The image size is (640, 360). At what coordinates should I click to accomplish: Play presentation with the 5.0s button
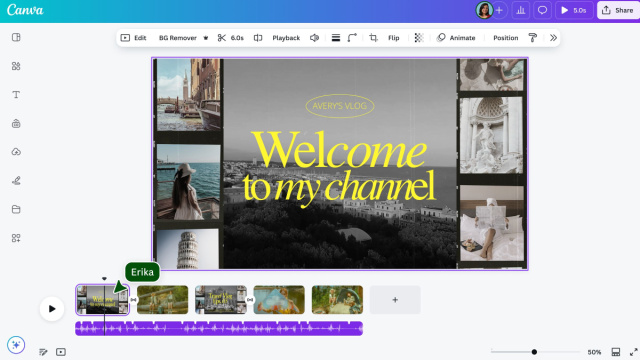point(574,10)
